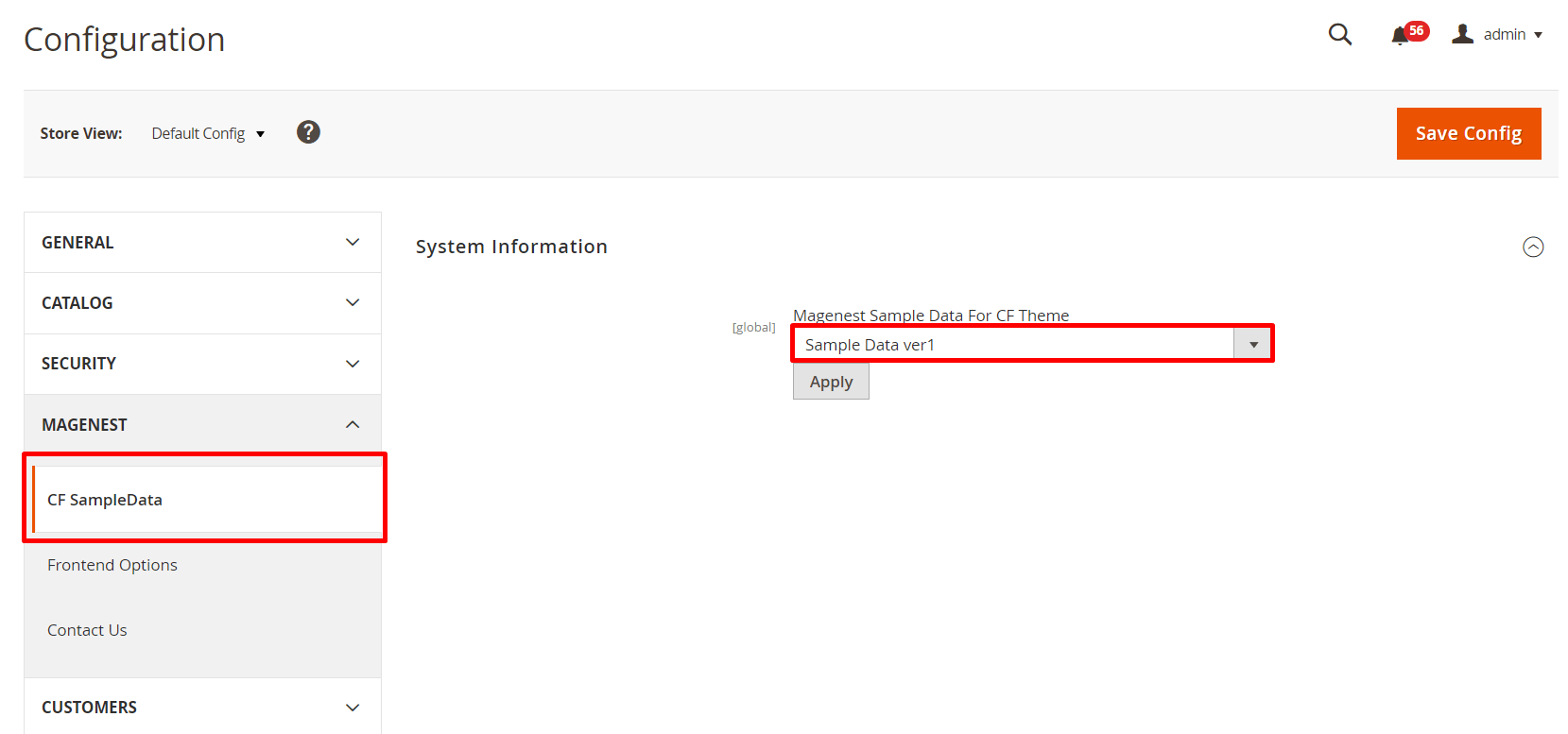Viewport: 1568px width, 734px height.
Task: Open the Frontend Options menu item
Action: (x=112, y=565)
